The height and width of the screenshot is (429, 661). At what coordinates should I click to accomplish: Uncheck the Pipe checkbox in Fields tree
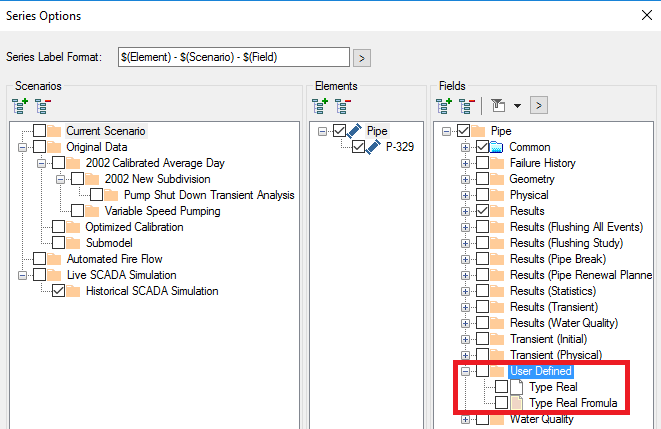pyautogui.click(x=463, y=131)
